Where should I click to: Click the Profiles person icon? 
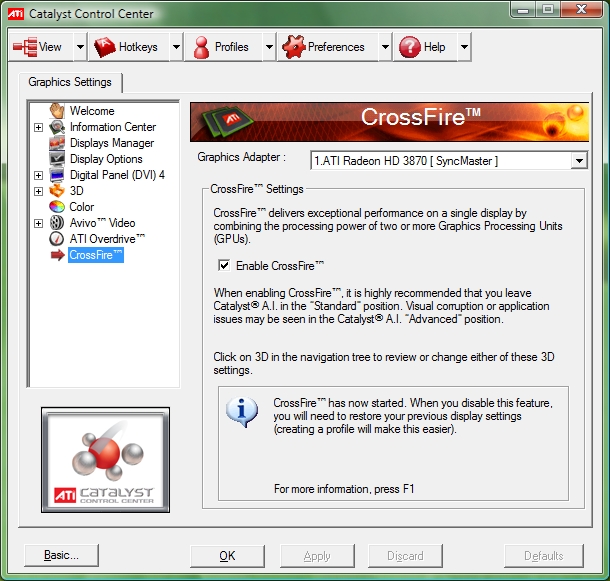pyautogui.click(x=201, y=47)
